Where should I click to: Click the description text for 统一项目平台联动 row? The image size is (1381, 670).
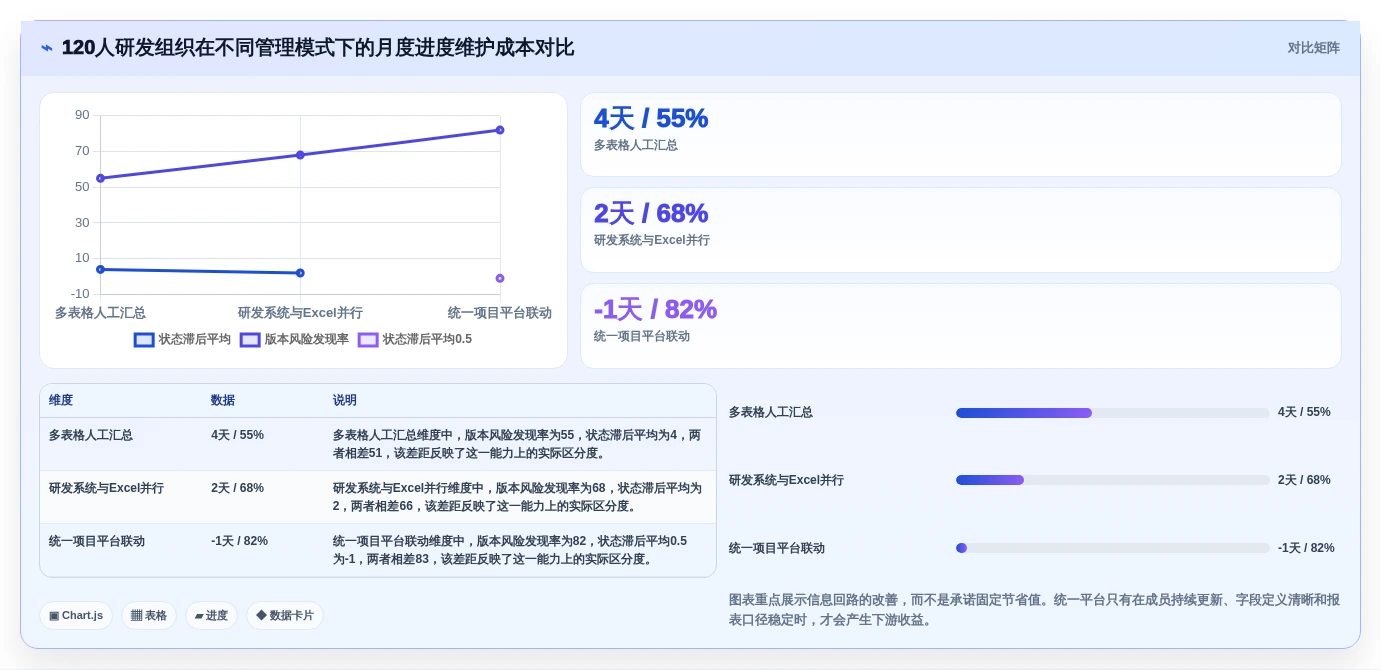[x=510, y=550]
